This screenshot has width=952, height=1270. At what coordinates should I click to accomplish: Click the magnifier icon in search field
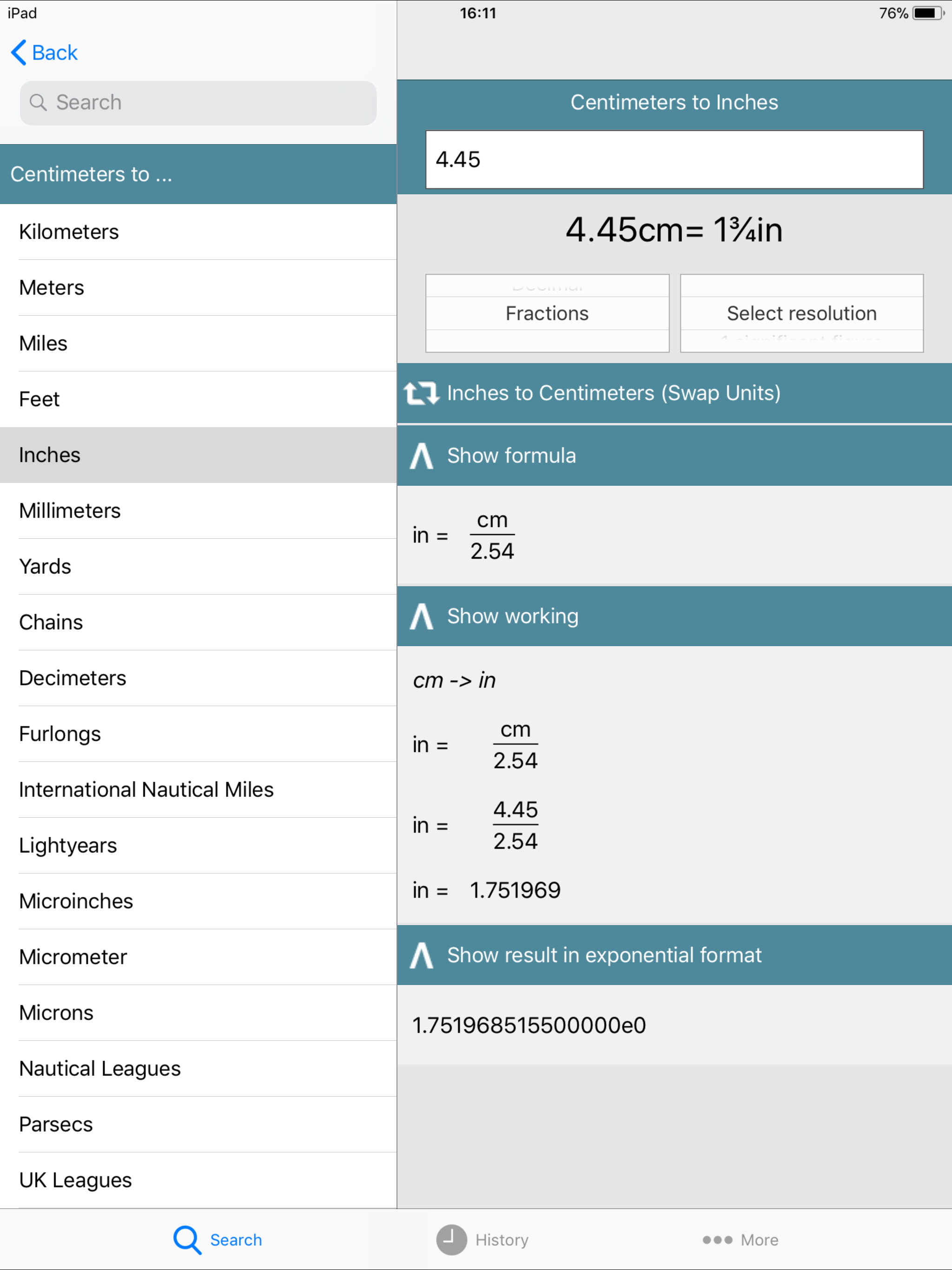[38, 102]
